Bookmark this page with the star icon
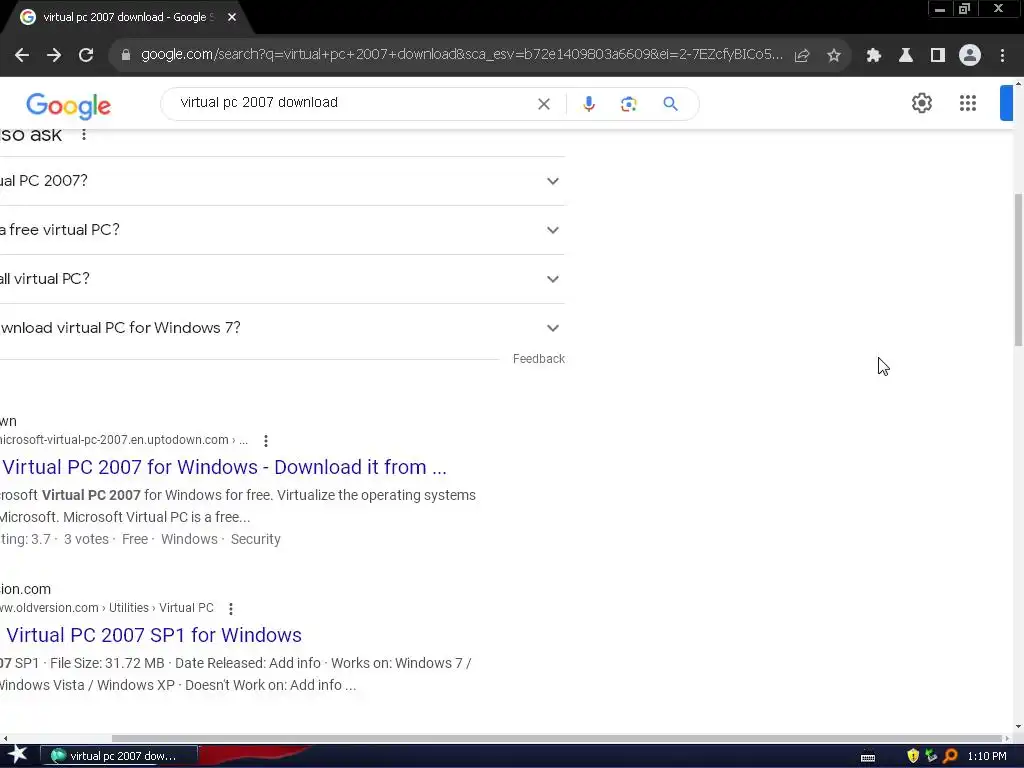Viewport: 1024px width, 768px height. [834, 56]
